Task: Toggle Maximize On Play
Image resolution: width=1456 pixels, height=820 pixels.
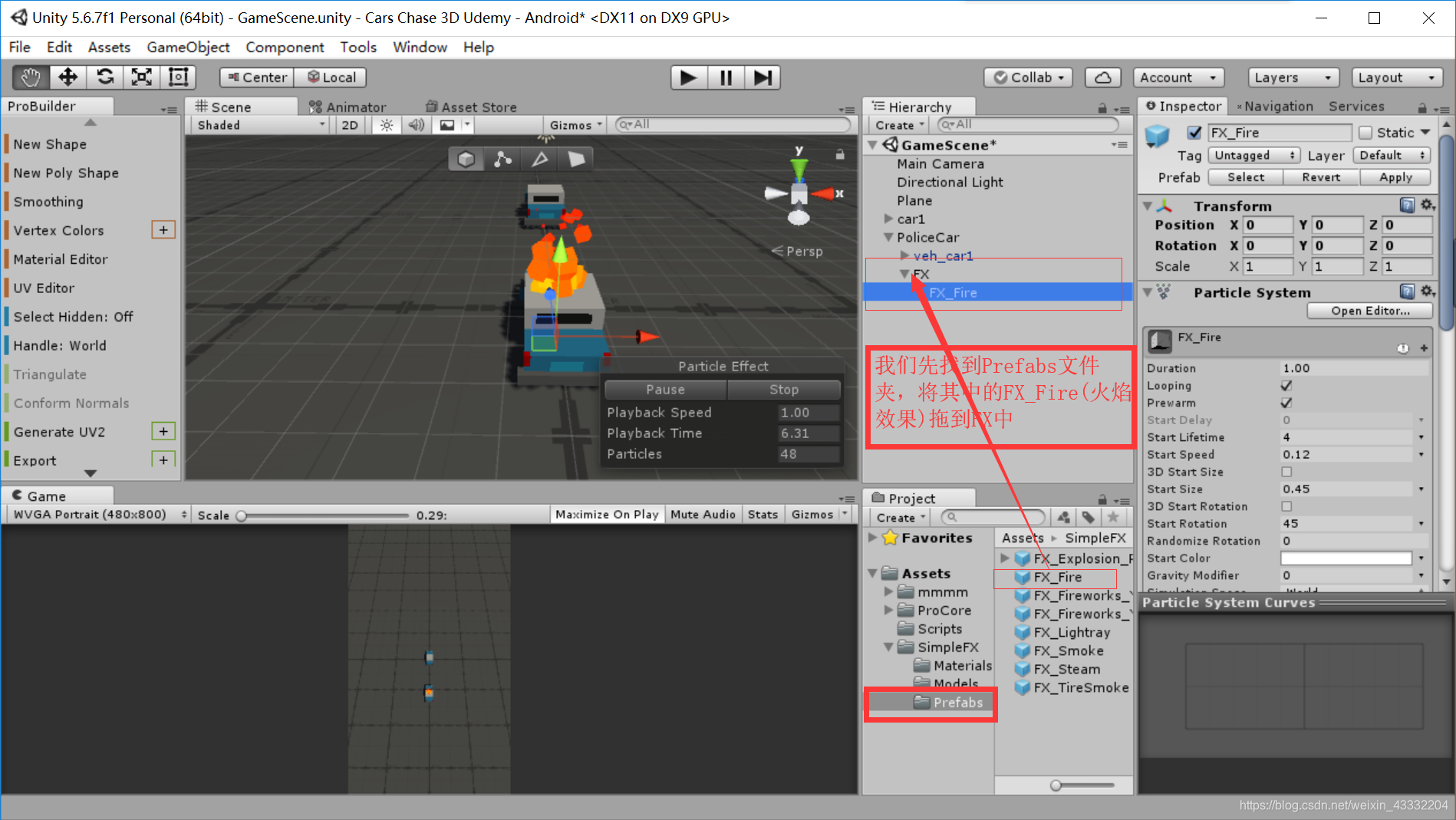Action: [607, 514]
